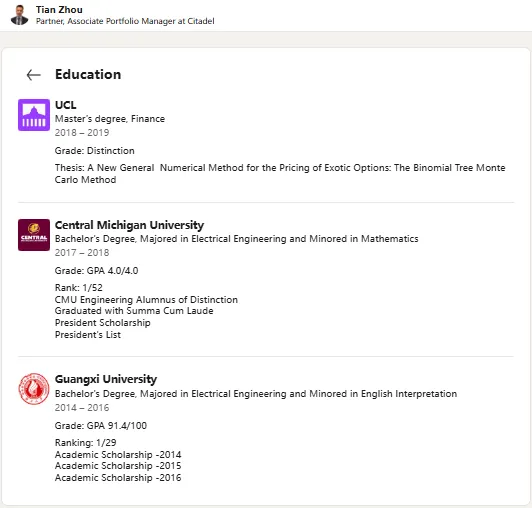The height and width of the screenshot is (508, 532).
Task: Click the Grade: GPA 4.0/4.0 entry
Action: pyautogui.click(x=96, y=271)
